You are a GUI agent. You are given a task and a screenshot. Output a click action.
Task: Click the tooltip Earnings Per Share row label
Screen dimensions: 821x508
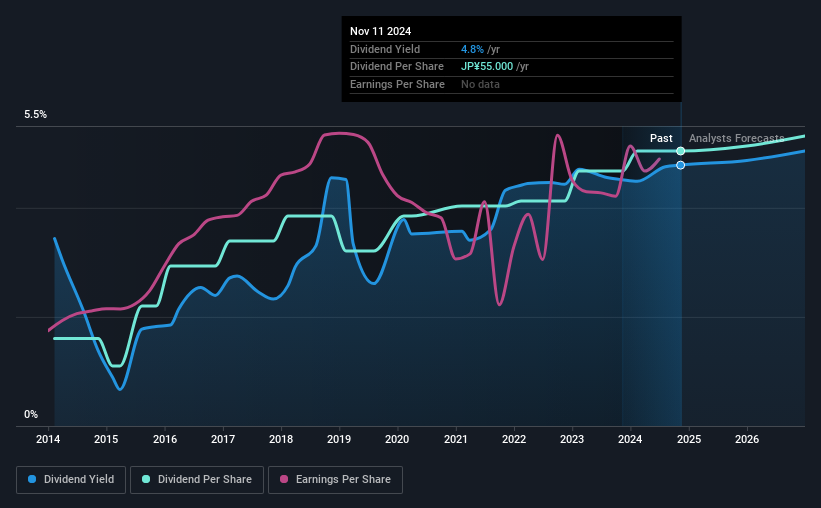[397, 84]
